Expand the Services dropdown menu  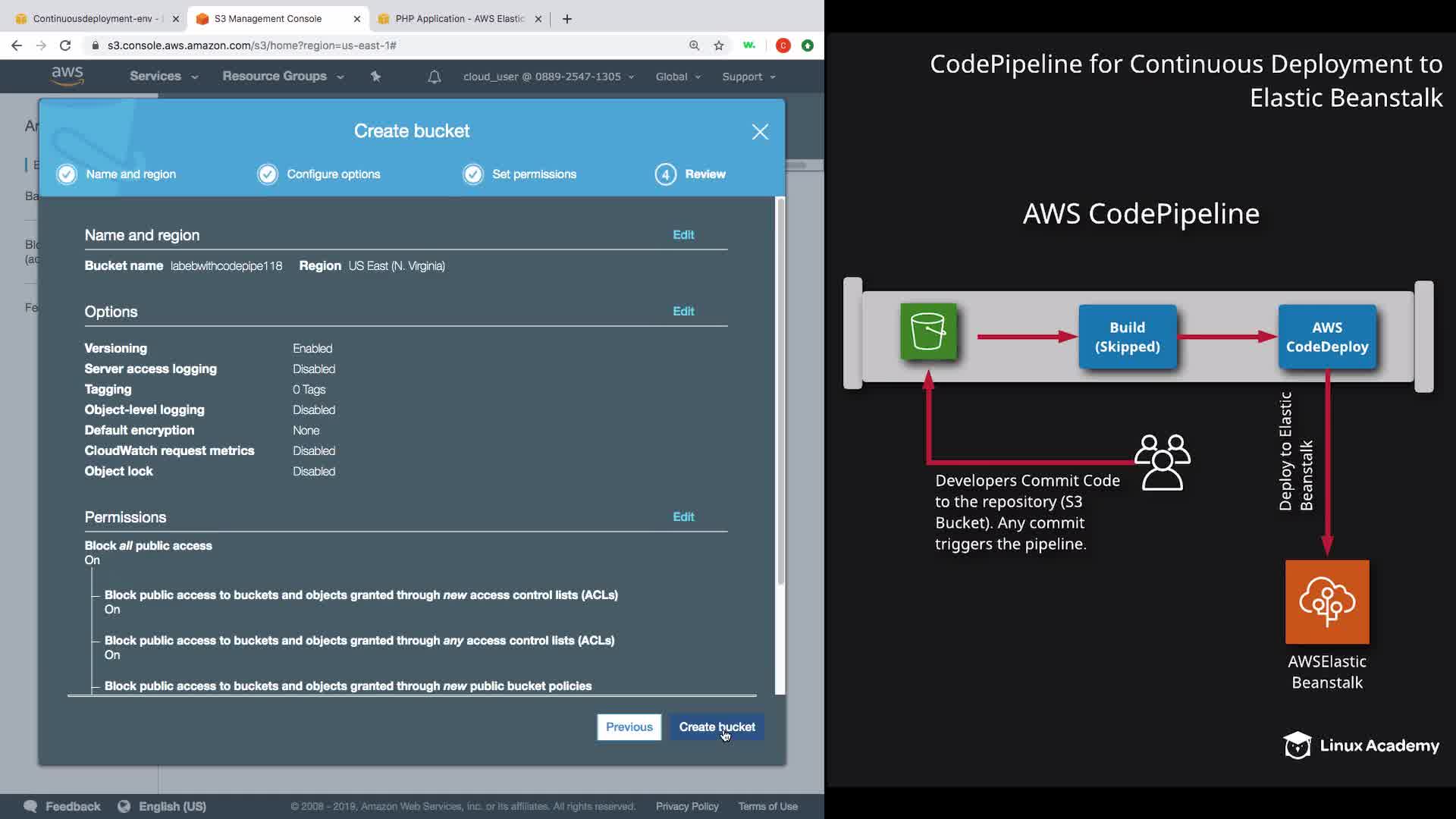(163, 77)
